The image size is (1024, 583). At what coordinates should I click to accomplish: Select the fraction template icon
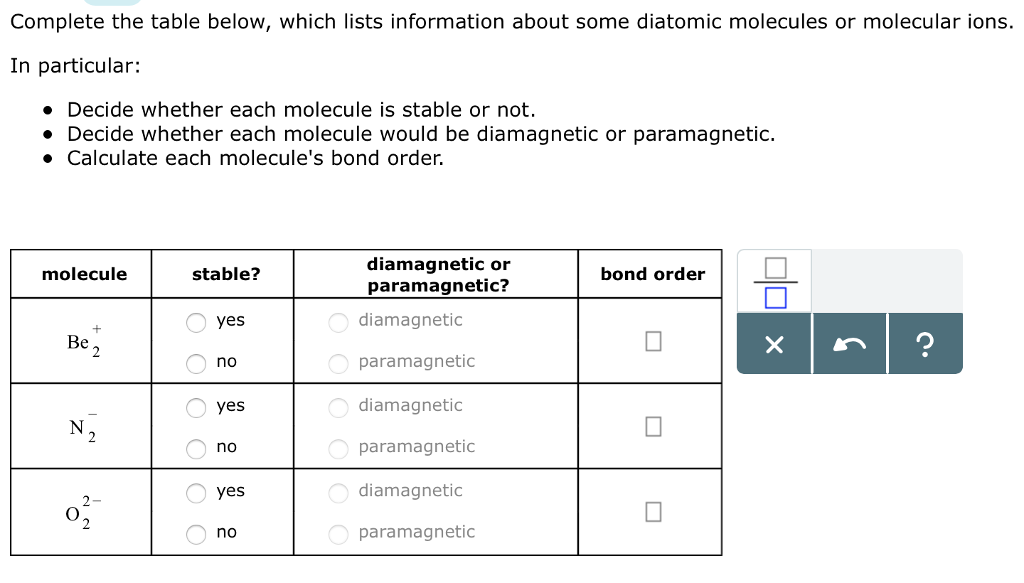coord(776,282)
